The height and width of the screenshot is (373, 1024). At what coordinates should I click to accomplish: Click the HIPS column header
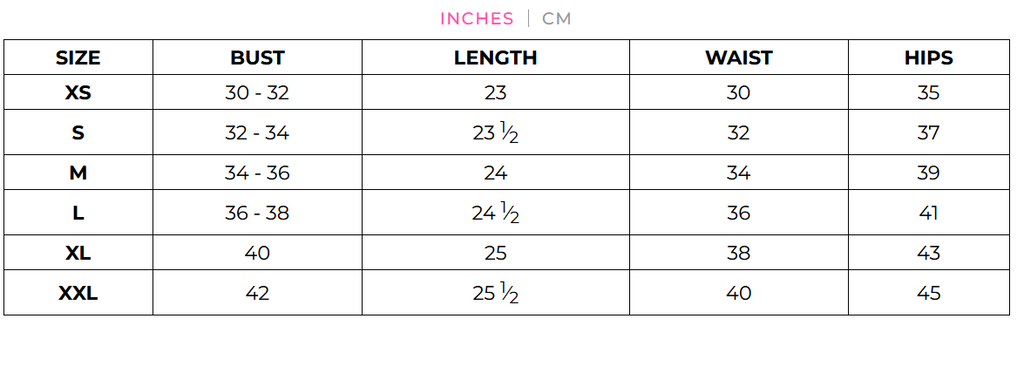pyautogui.click(x=929, y=57)
